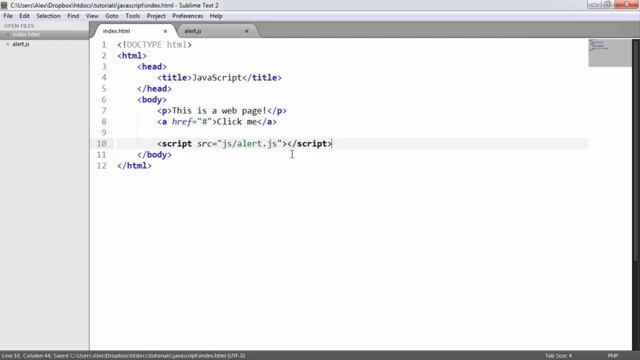Click the Sublime Text icon in the title bar

[4, 5]
